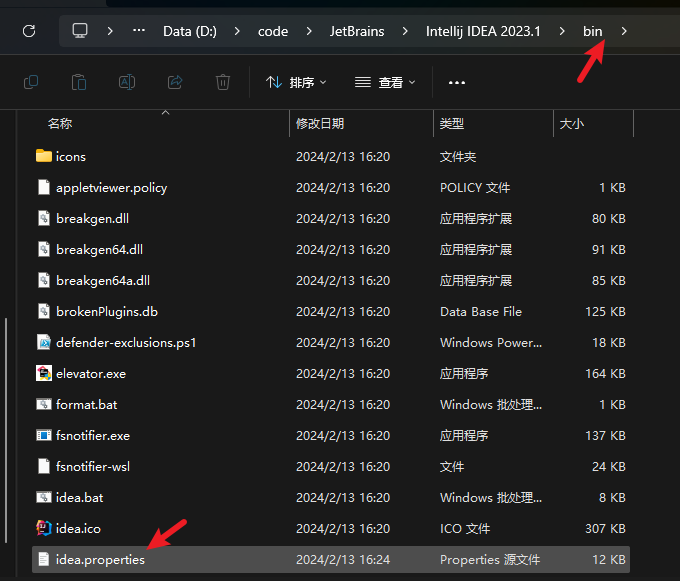Click the breakgen64.dll file icon
Image resolution: width=680 pixels, height=581 pixels.
tap(44, 249)
